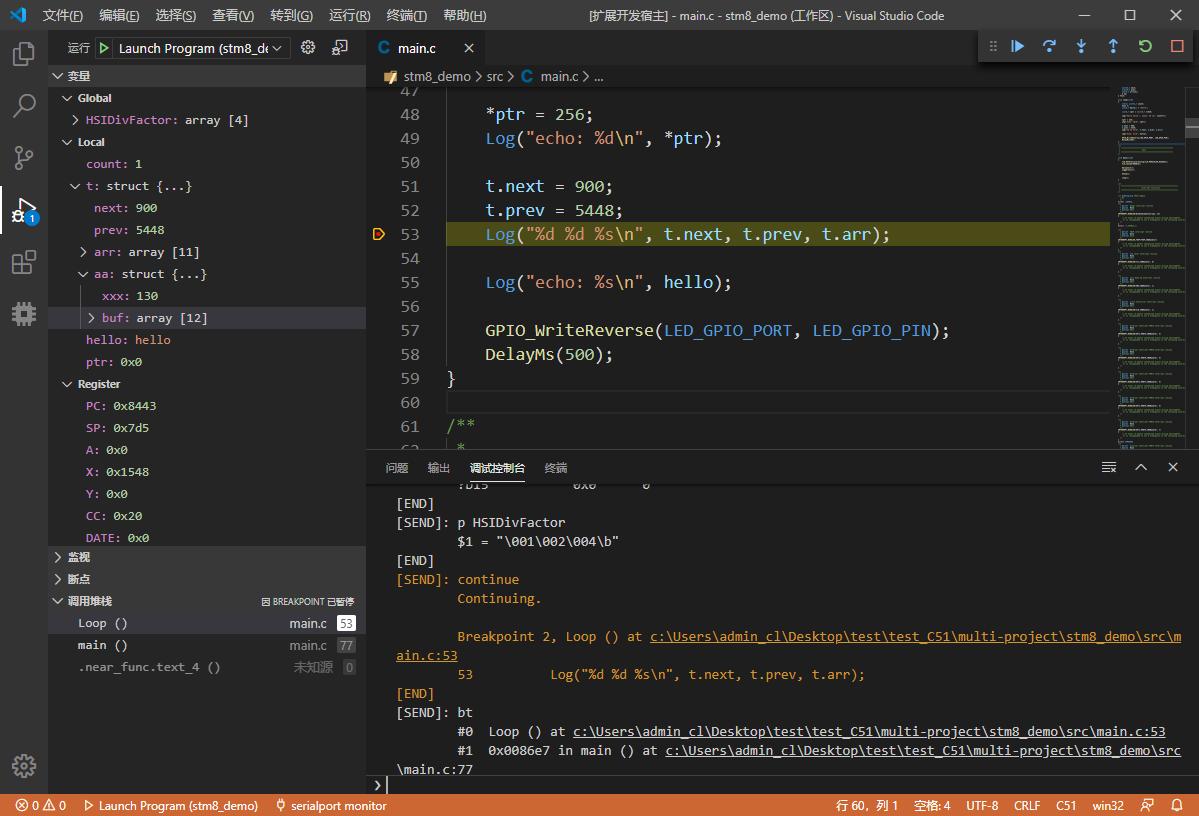Open the Explorer view in activity bar

(x=24, y=54)
